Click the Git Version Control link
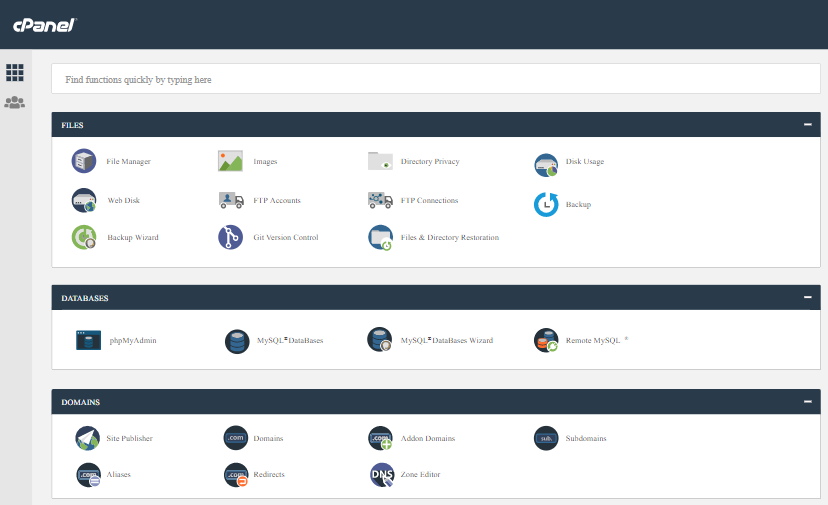 pos(286,238)
